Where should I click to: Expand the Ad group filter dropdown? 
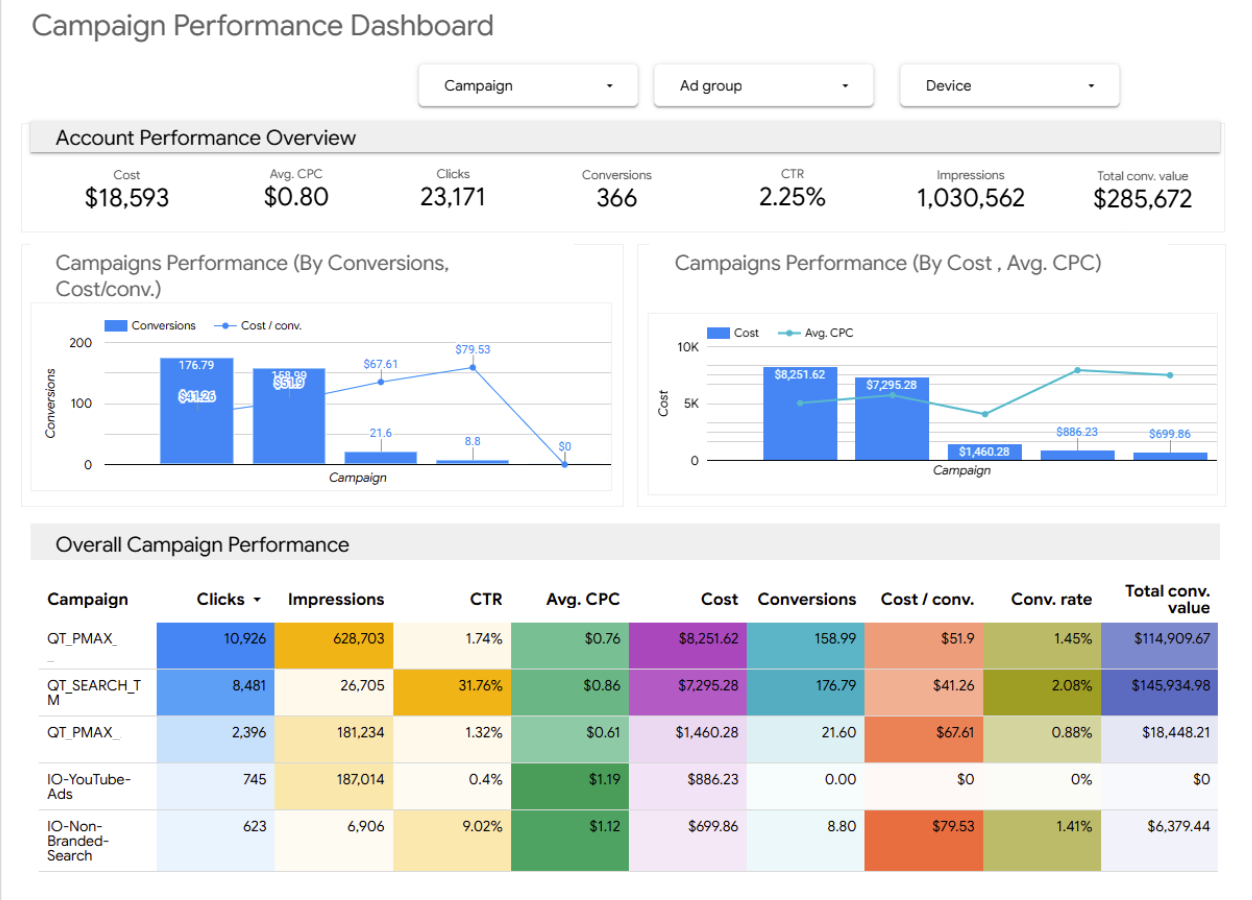point(763,86)
